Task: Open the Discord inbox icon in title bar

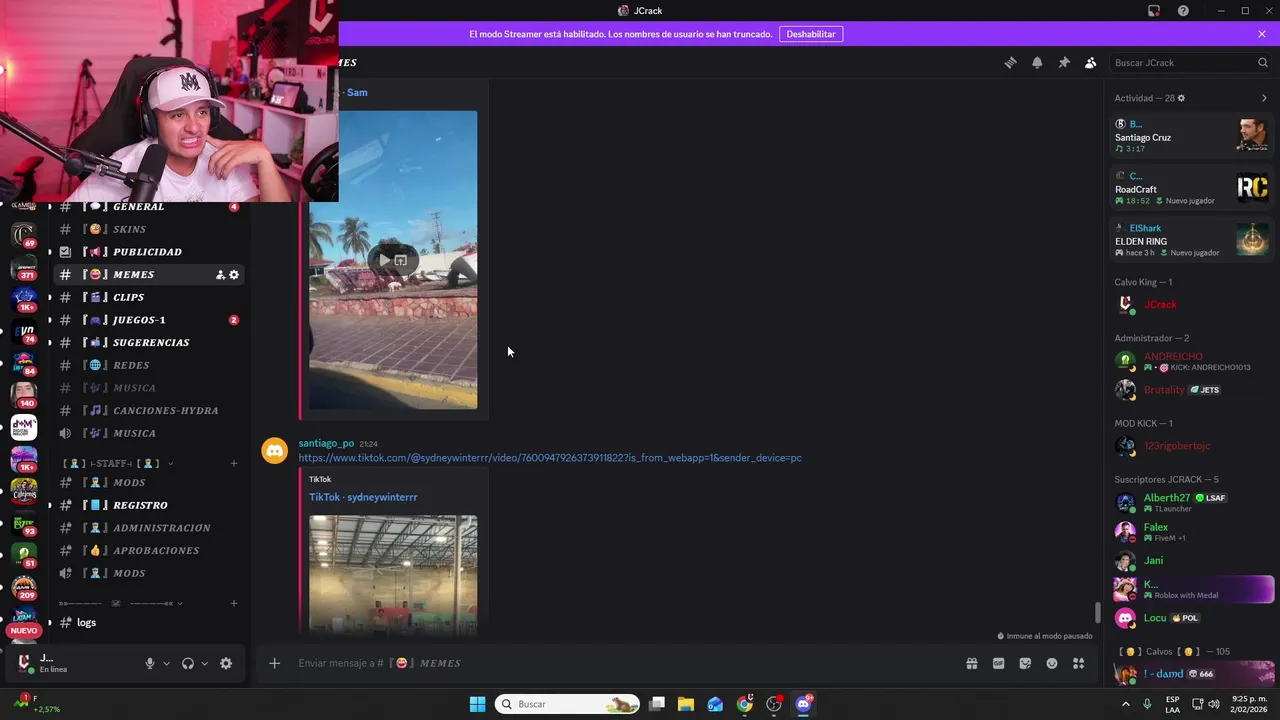Action: 1154,11
